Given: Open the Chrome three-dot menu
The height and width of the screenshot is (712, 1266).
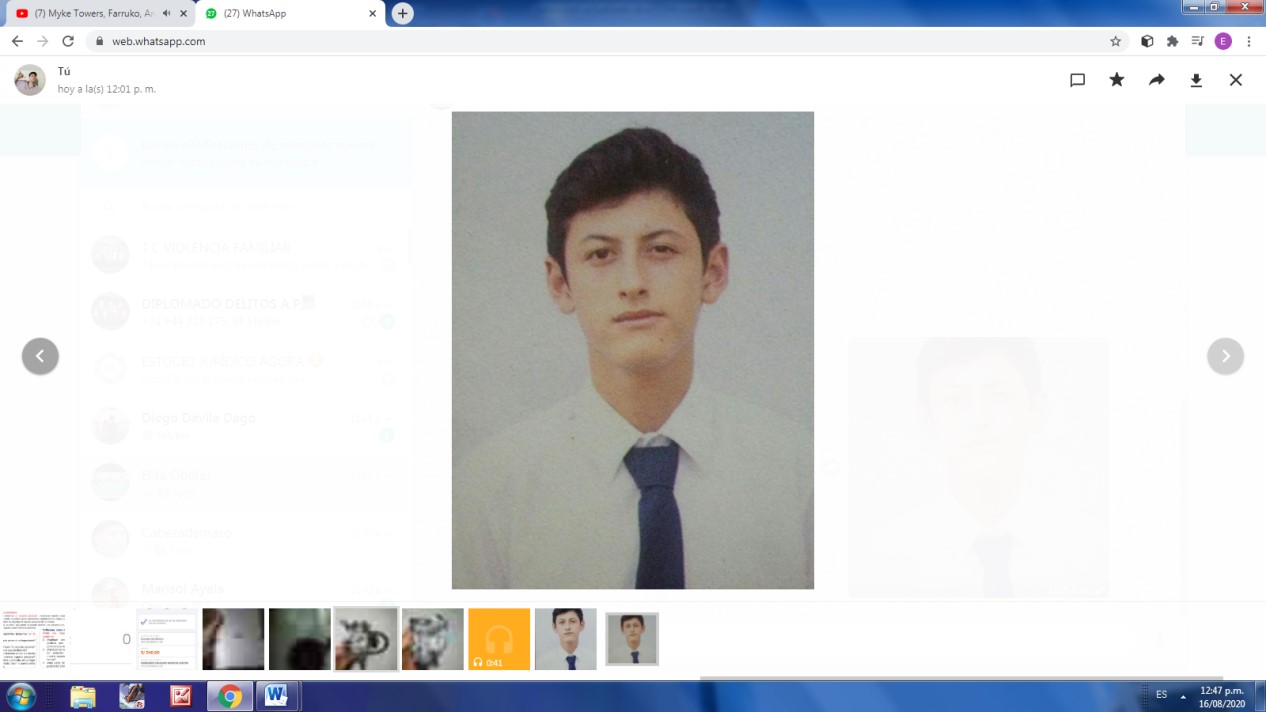Looking at the screenshot, I should coord(1249,41).
